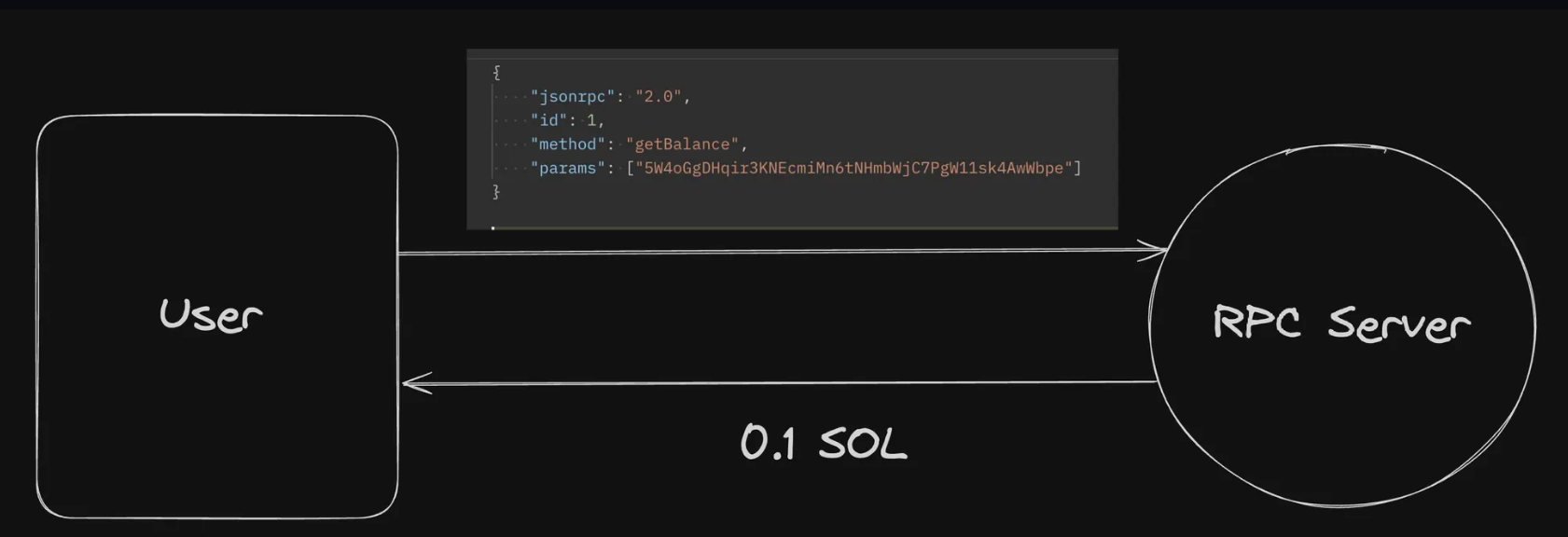Click the numeric value 1 after id
This screenshot has width=1568, height=537.
tap(591, 120)
